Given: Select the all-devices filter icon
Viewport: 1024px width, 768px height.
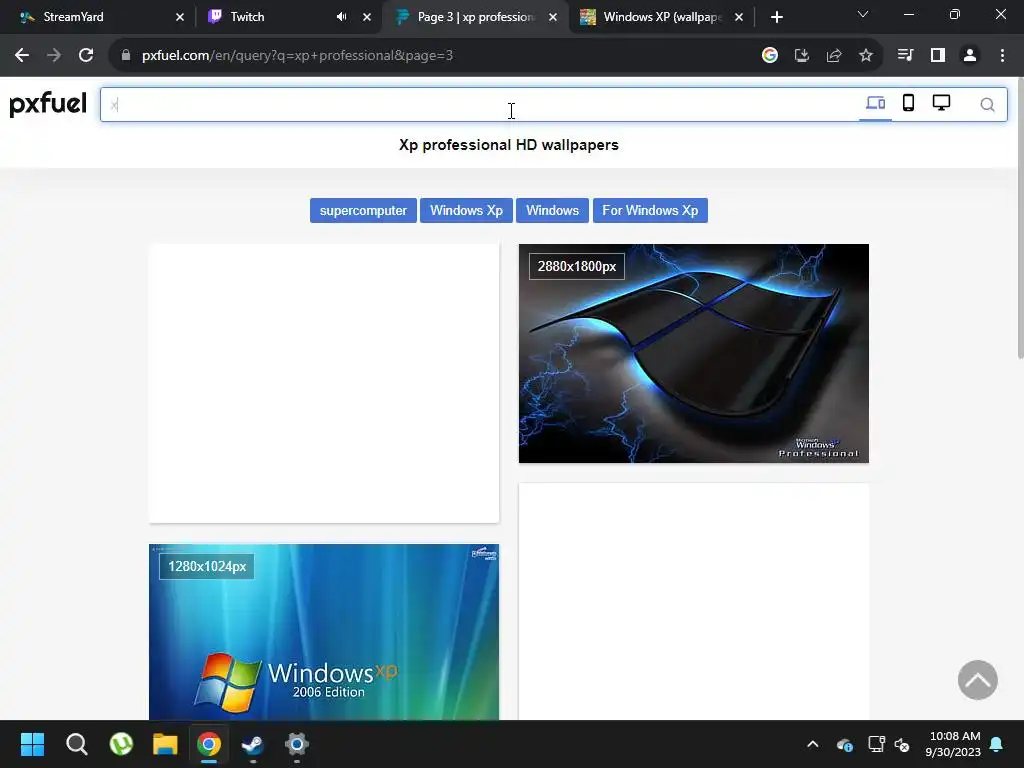Looking at the screenshot, I should pyautogui.click(x=875, y=103).
